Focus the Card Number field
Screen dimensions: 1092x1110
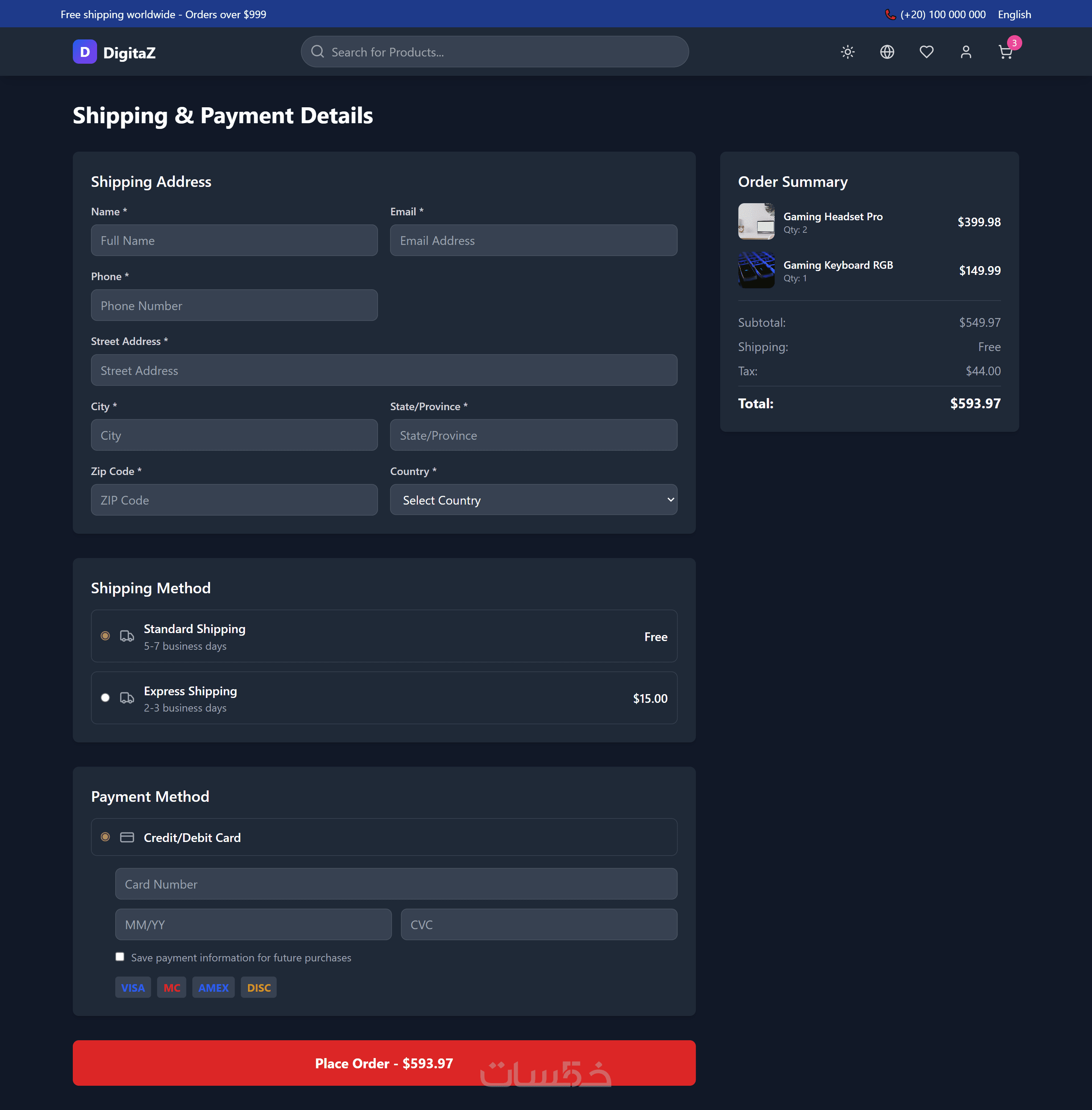coord(396,884)
